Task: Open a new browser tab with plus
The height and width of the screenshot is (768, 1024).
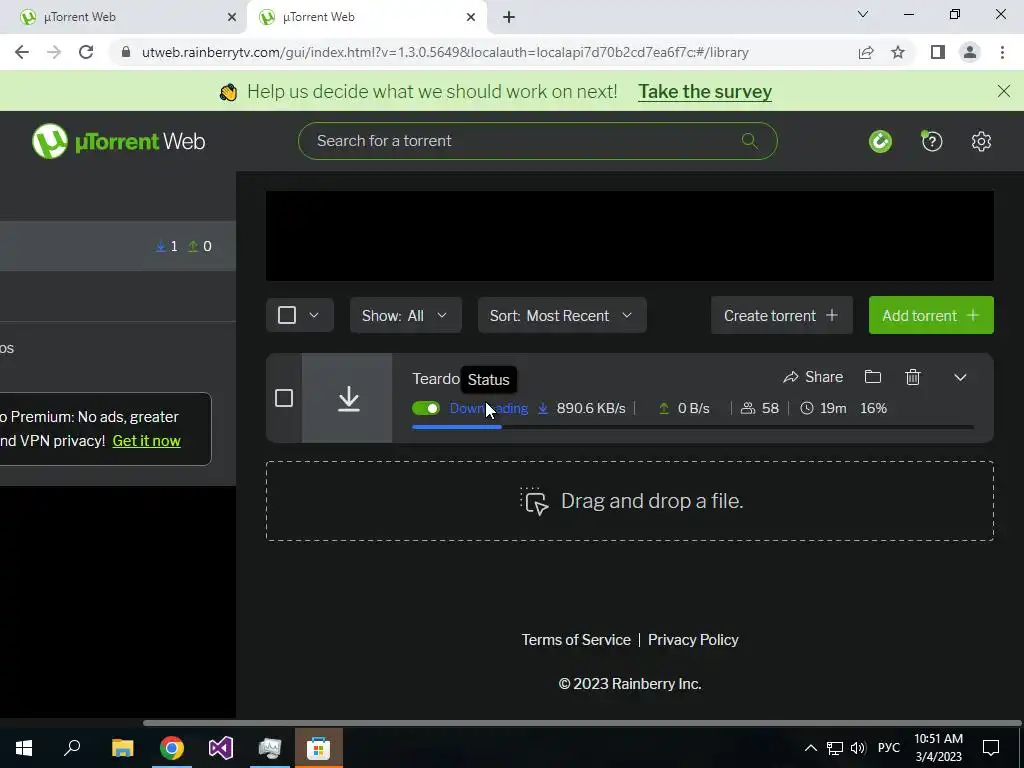Action: [509, 17]
